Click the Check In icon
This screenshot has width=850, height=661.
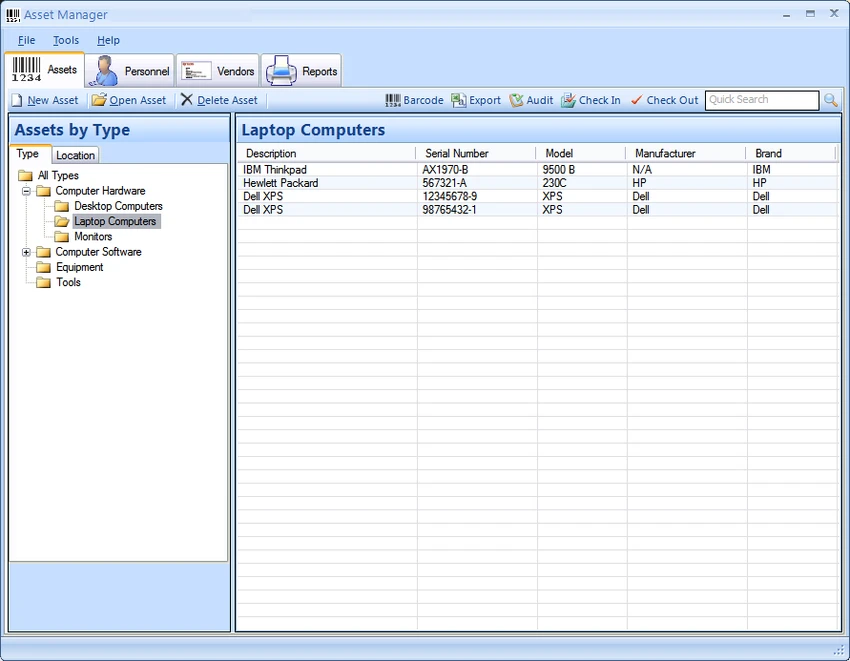pyautogui.click(x=568, y=100)
